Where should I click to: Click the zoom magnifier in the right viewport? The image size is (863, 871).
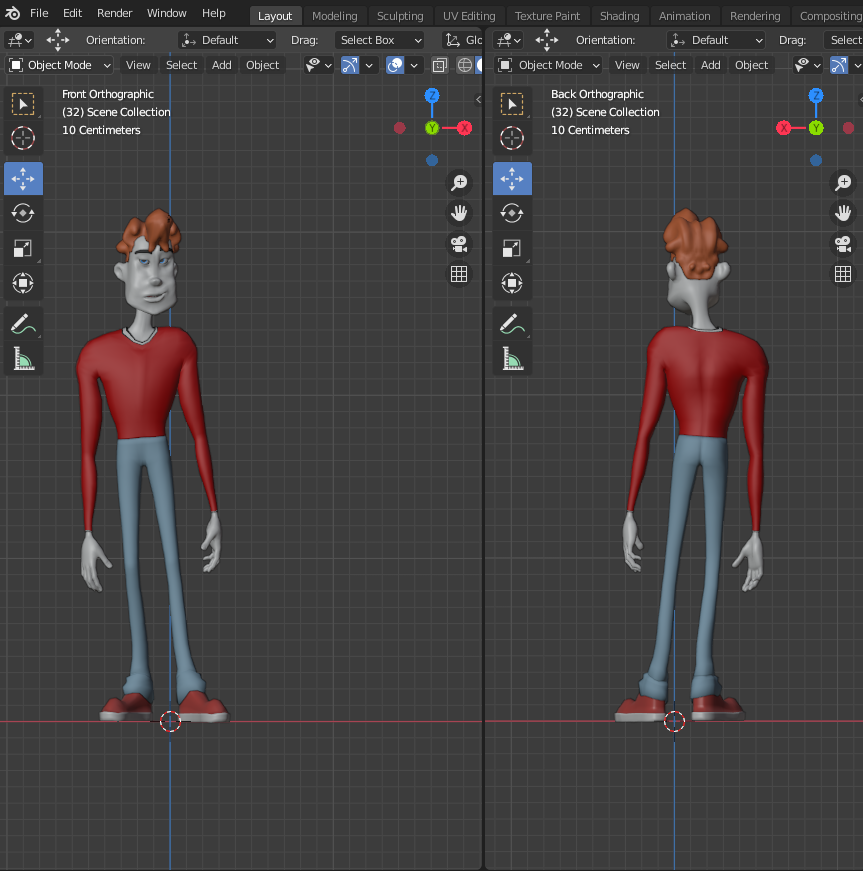843,183
